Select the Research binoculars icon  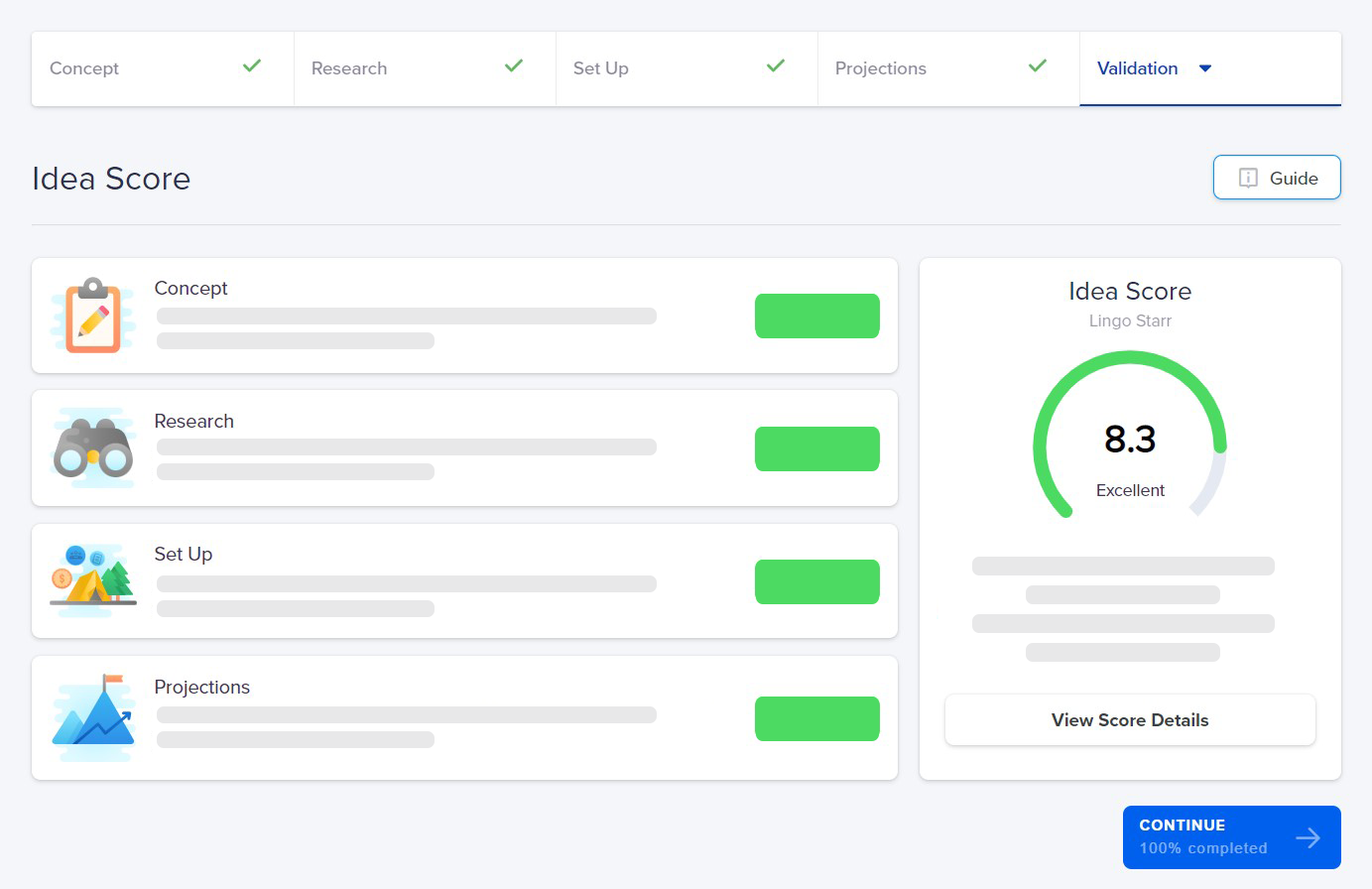(92, 448)
